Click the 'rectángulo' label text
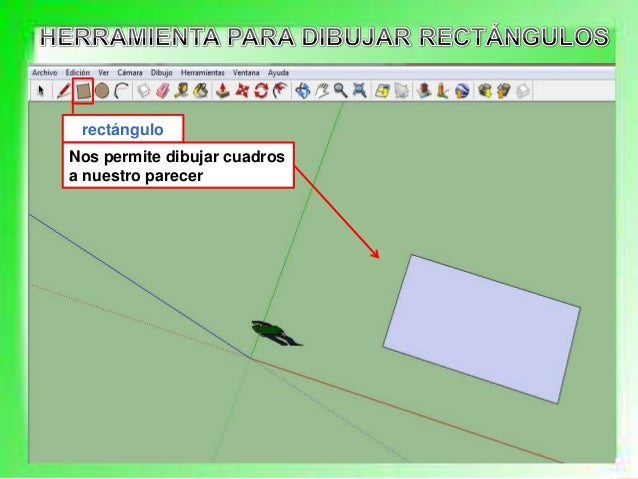Screen dimensions: 638x479 click(123, 129)
